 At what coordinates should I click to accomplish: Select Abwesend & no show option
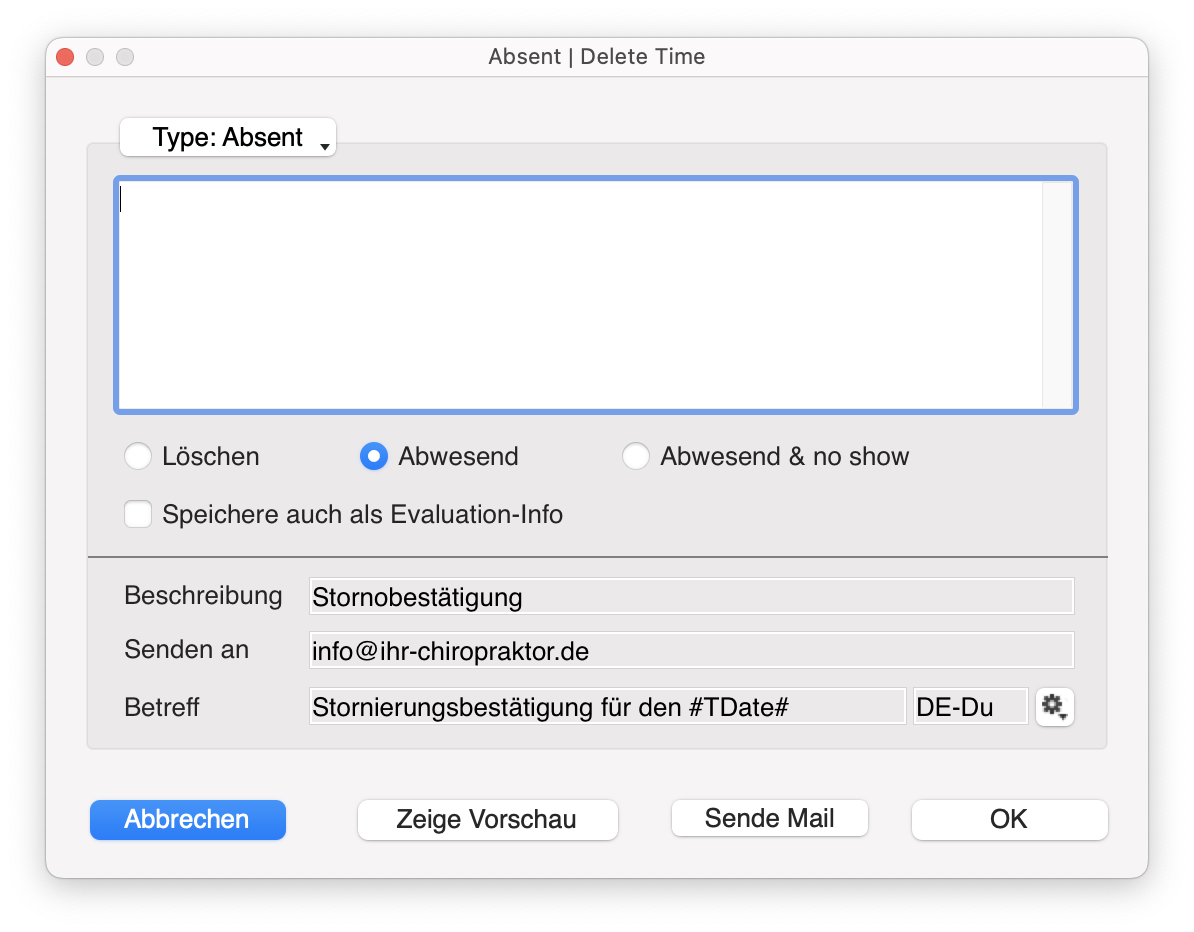point(635,457)
